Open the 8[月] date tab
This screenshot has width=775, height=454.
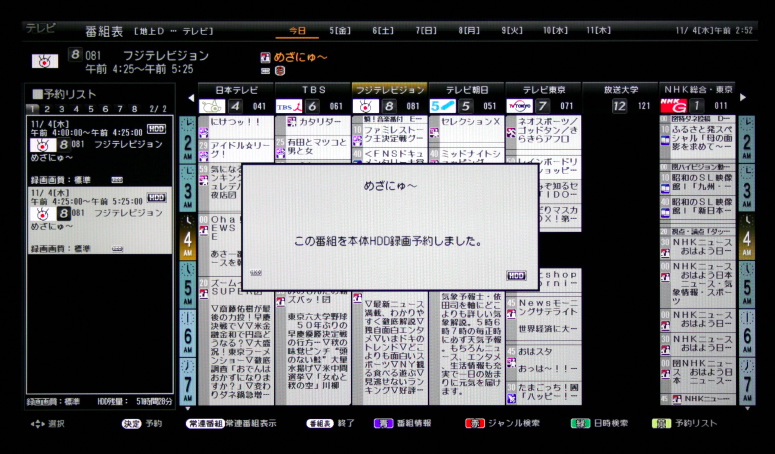[x=469, y=31]
